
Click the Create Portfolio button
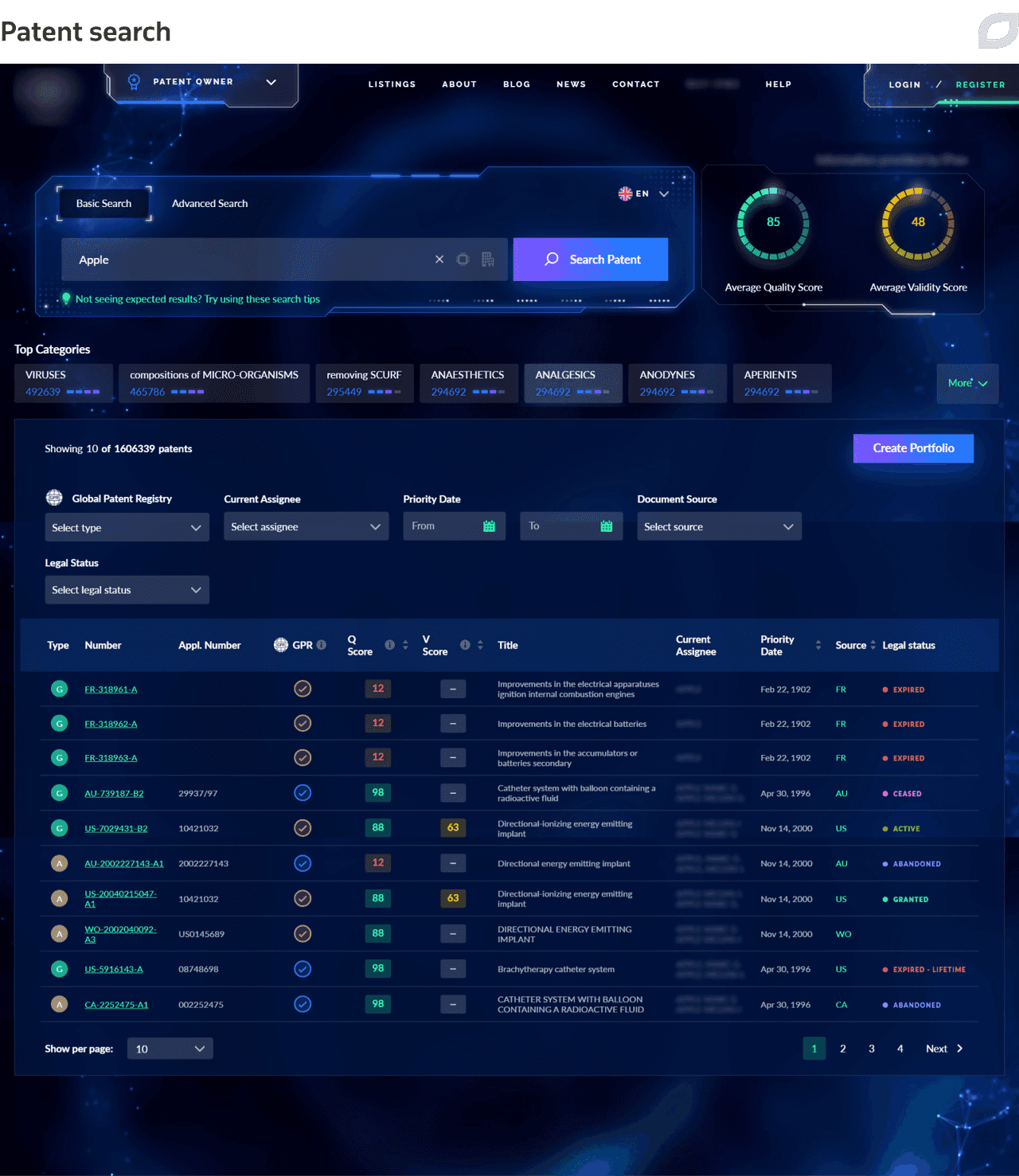[913, 448]
